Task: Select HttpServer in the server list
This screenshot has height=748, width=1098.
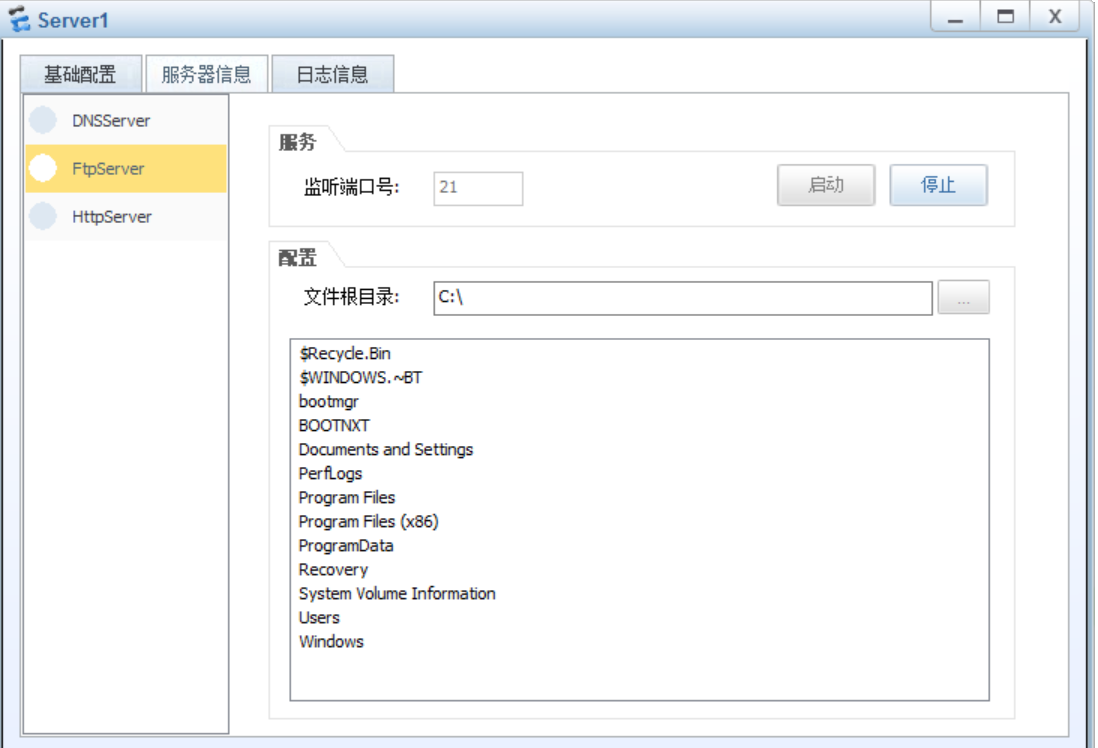Action: pyautogui.click(x=126, y=217)
